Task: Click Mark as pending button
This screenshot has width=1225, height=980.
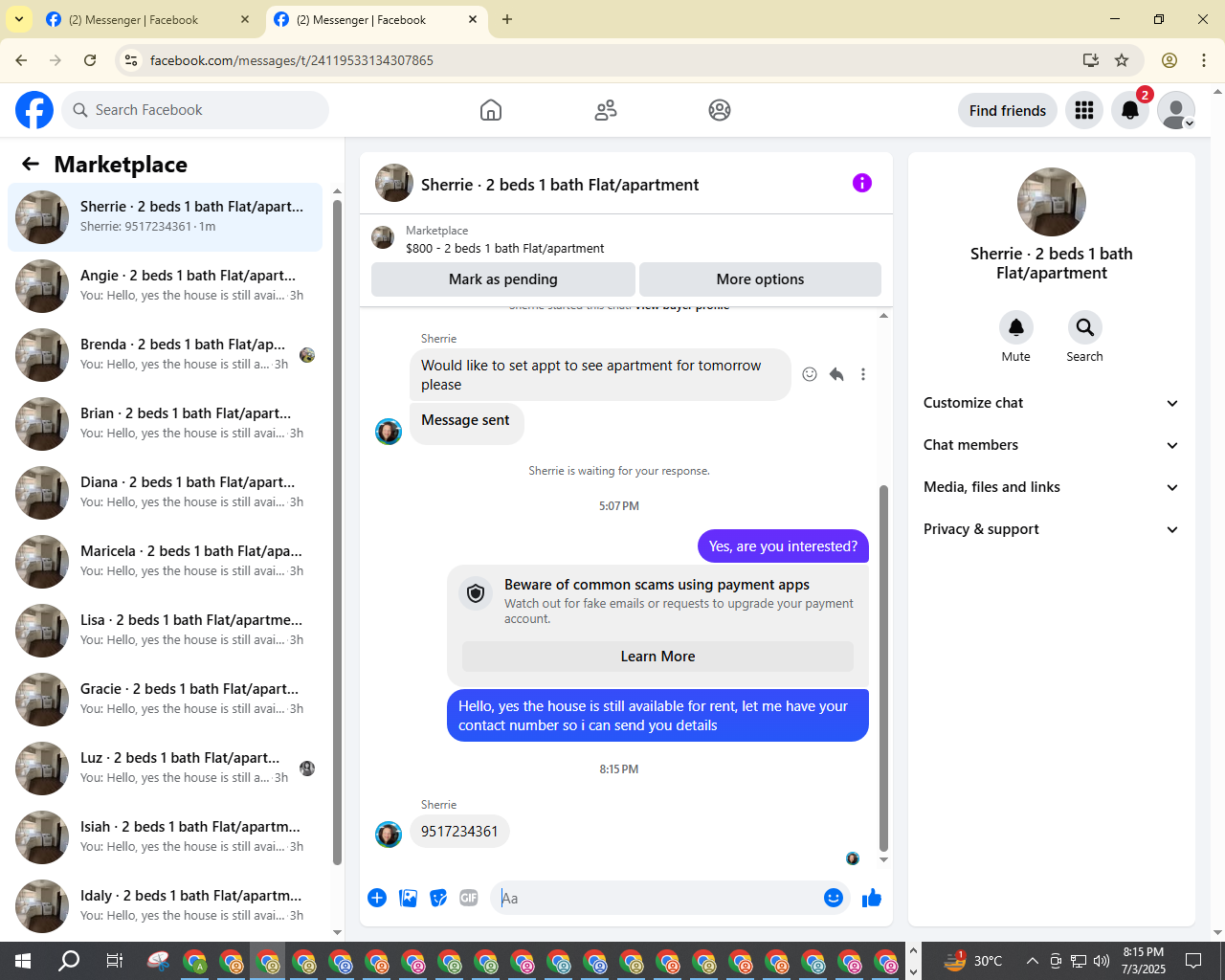Action: (503, 279)
